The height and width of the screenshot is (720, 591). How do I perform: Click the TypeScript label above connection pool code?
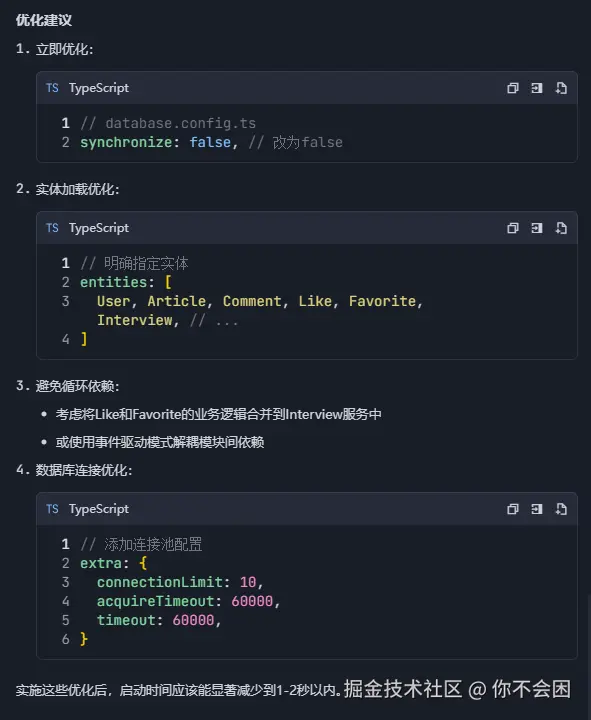(99, 509)
